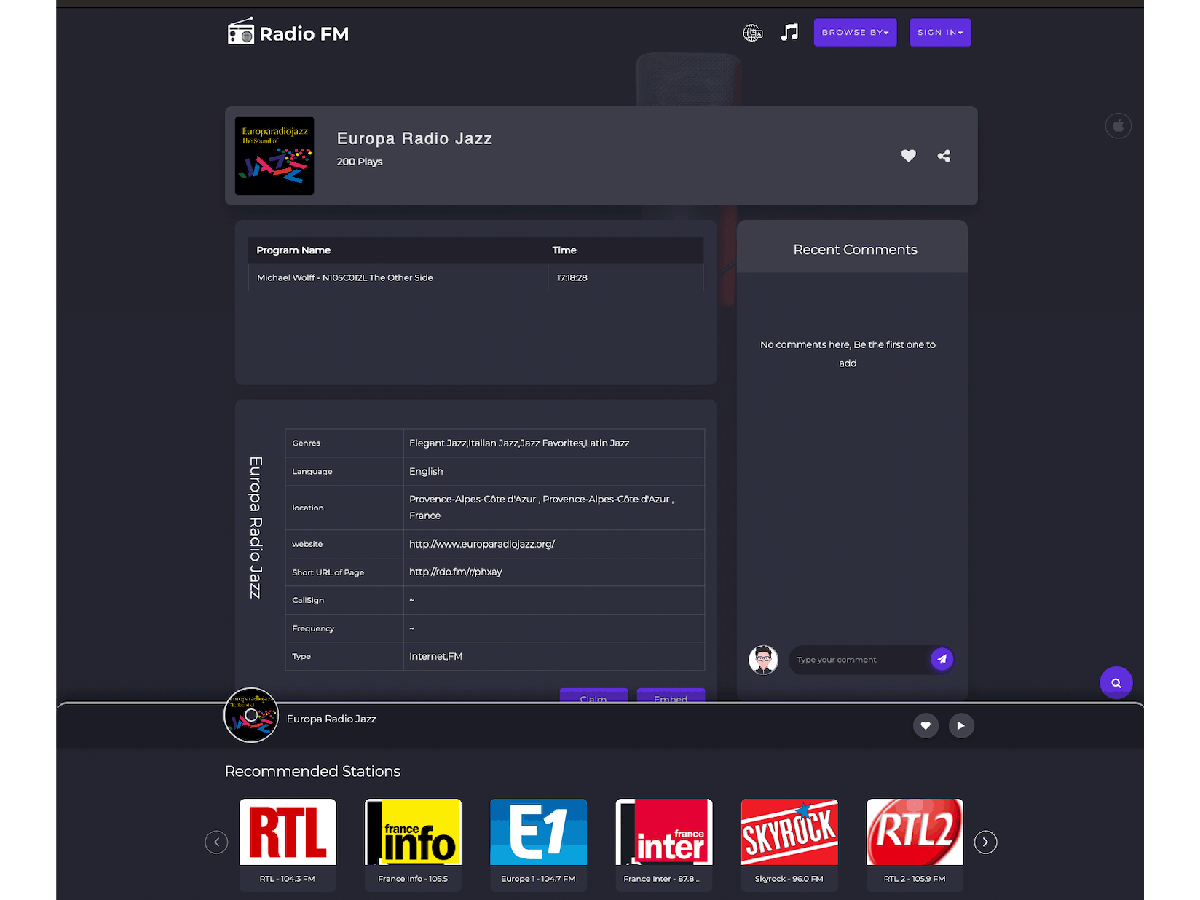
Task: Open the France Info station
Action: pos(413,844)
